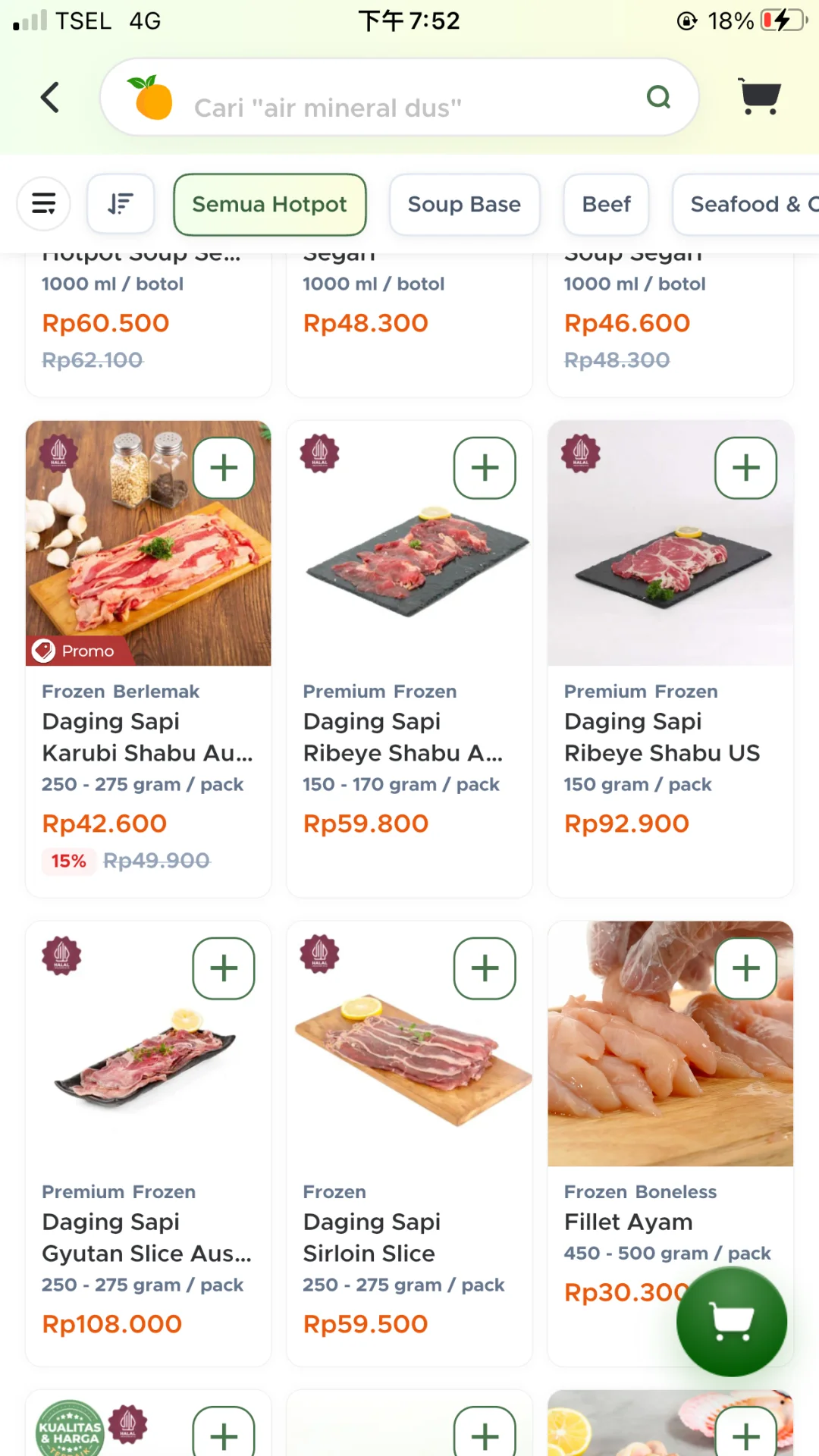This screenshot has height=1456, width=819.
Task: Select the Semua Hotpot tab
Action: point(269,204)
